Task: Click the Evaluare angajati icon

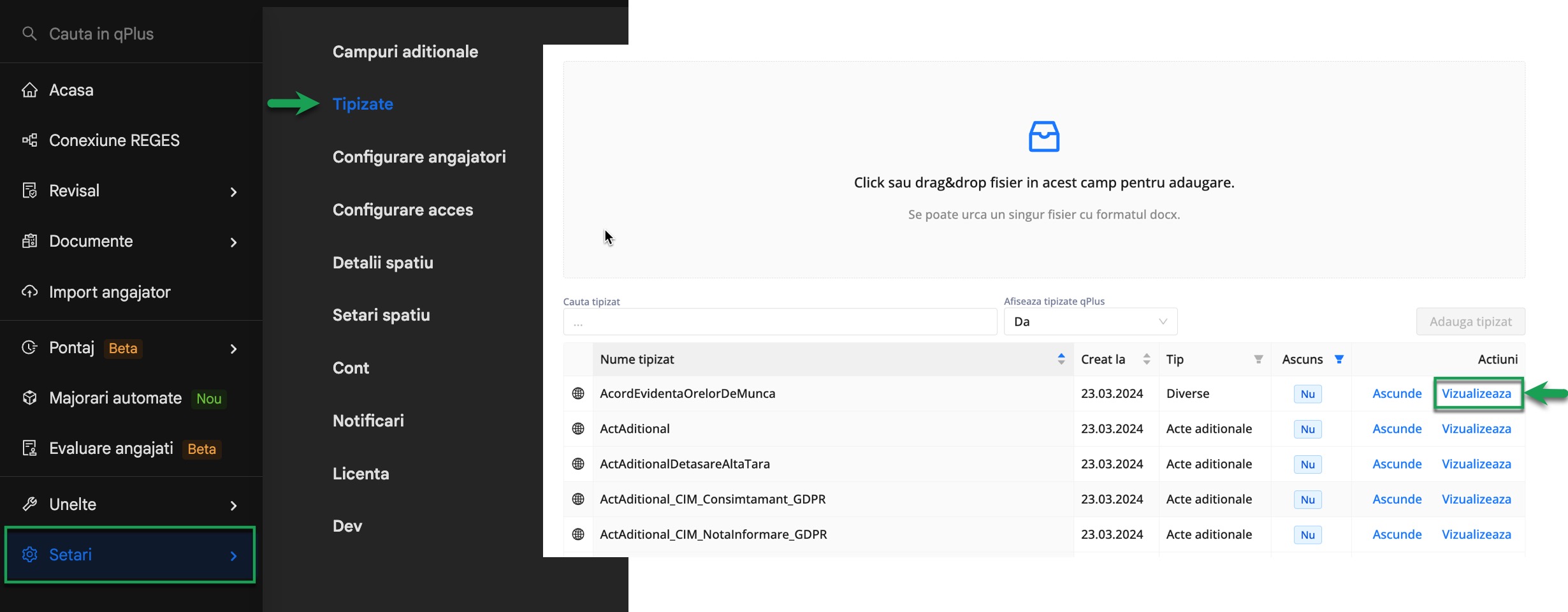Action: pos(29,448)
